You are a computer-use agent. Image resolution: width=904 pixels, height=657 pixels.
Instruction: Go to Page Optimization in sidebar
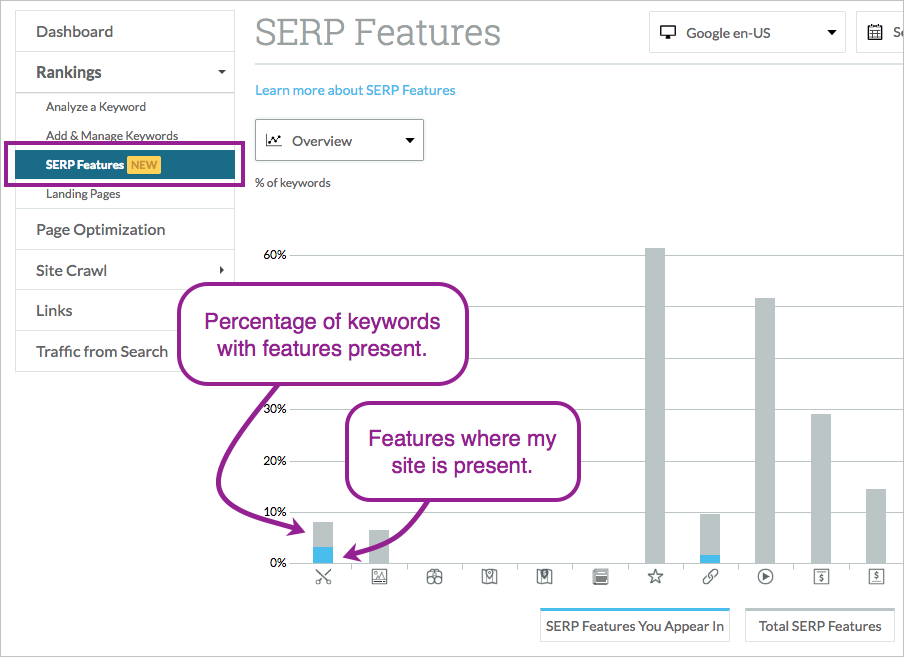pos(100,229)
